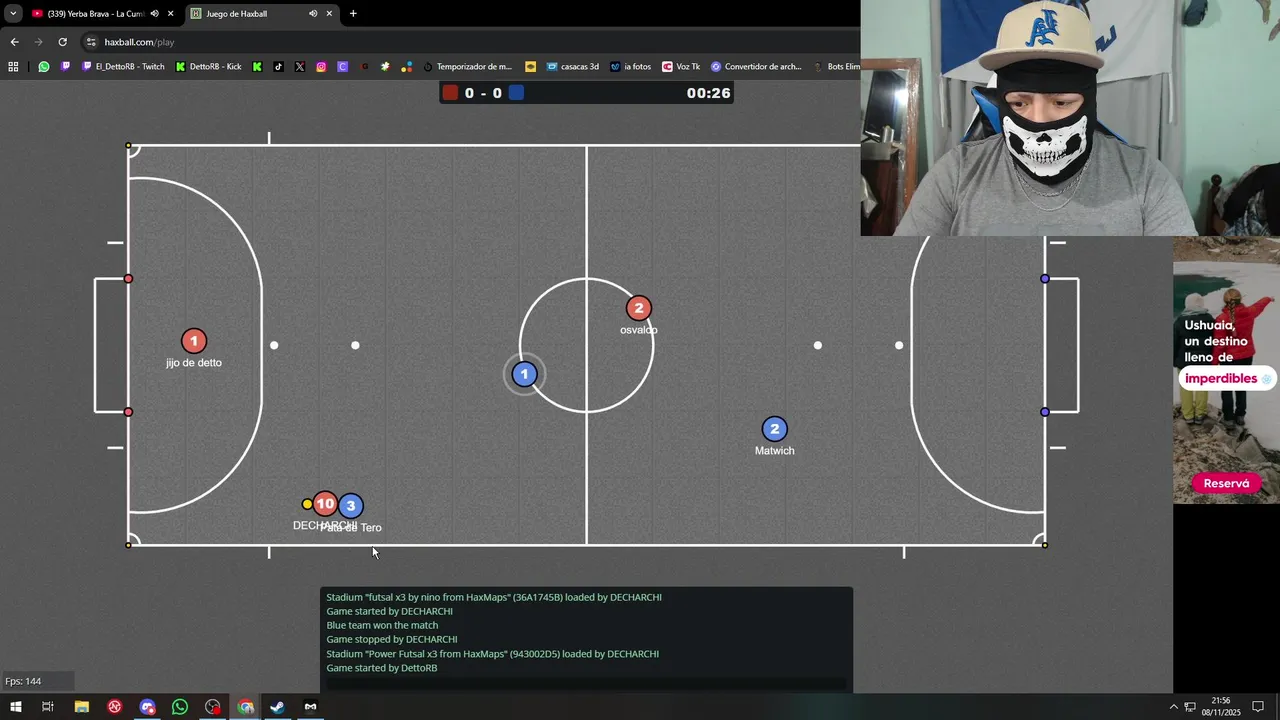Viewport: 1280px width, 720px height.
Task: Open the TikTok bookmark icon
Action: point(279,67)
